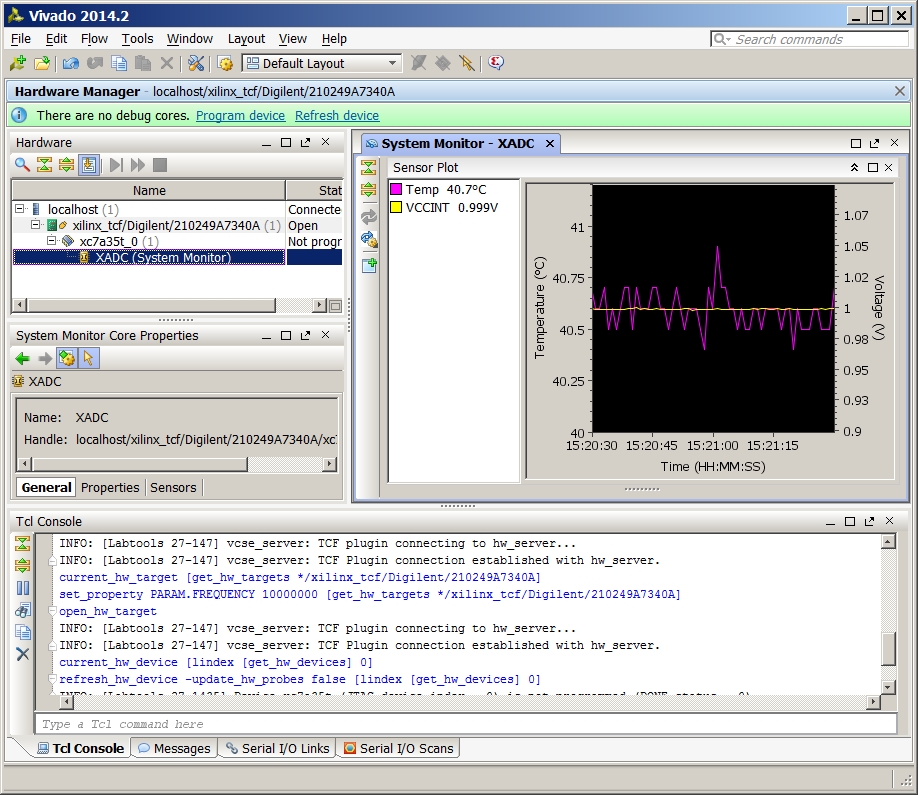Open the Default Layout dropdown
The height and width of the screenshot is (795, 918).
tap(321, 63)
